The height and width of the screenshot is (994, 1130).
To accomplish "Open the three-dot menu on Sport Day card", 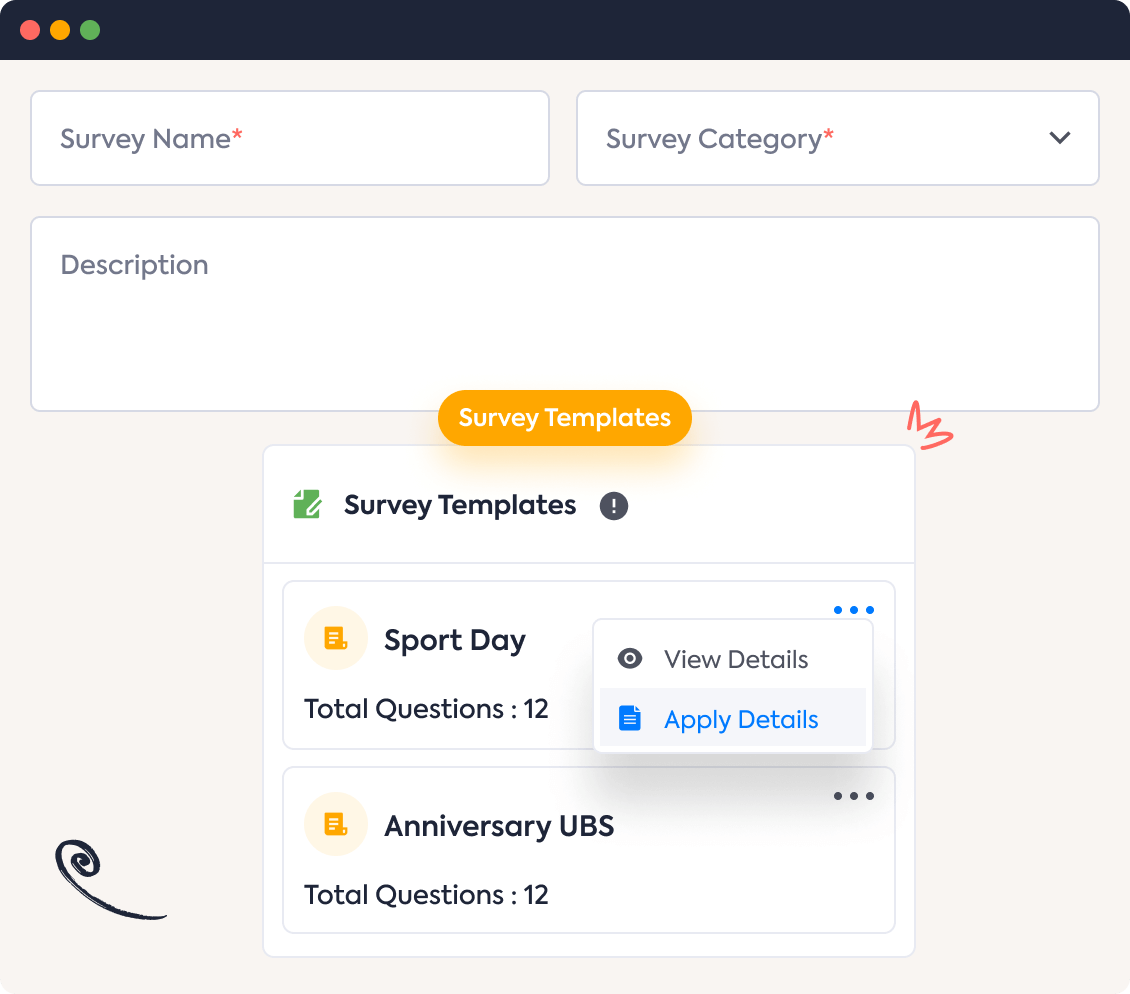I will (x=854, y=609).
